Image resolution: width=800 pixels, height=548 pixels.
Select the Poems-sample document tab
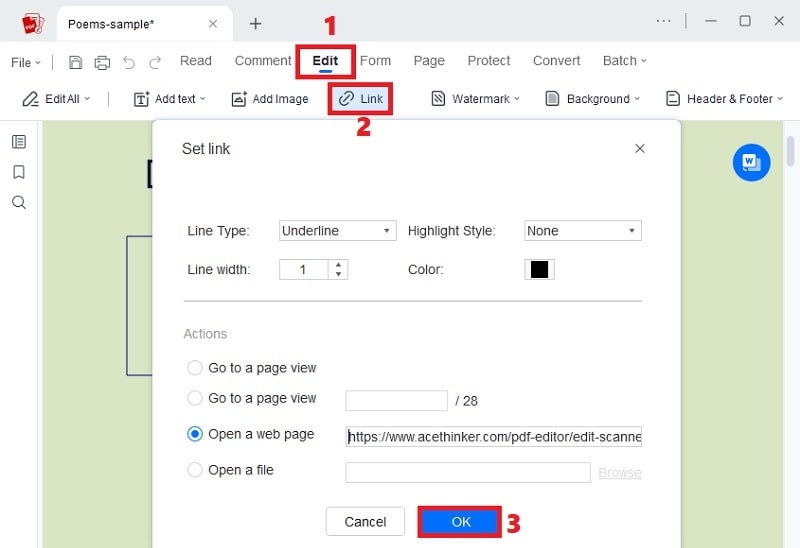[144, 24]
